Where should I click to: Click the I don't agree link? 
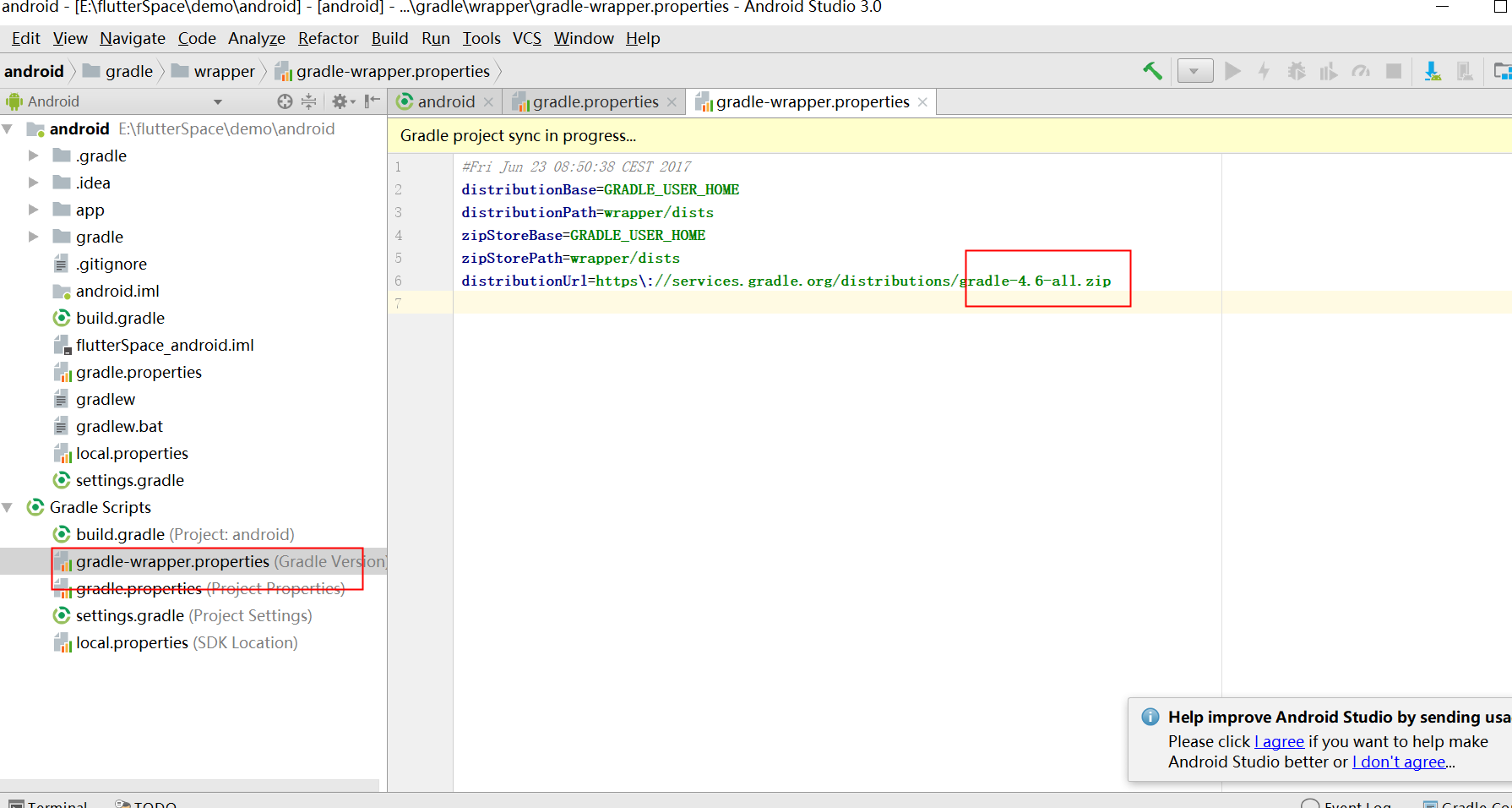click(1398, 762)
